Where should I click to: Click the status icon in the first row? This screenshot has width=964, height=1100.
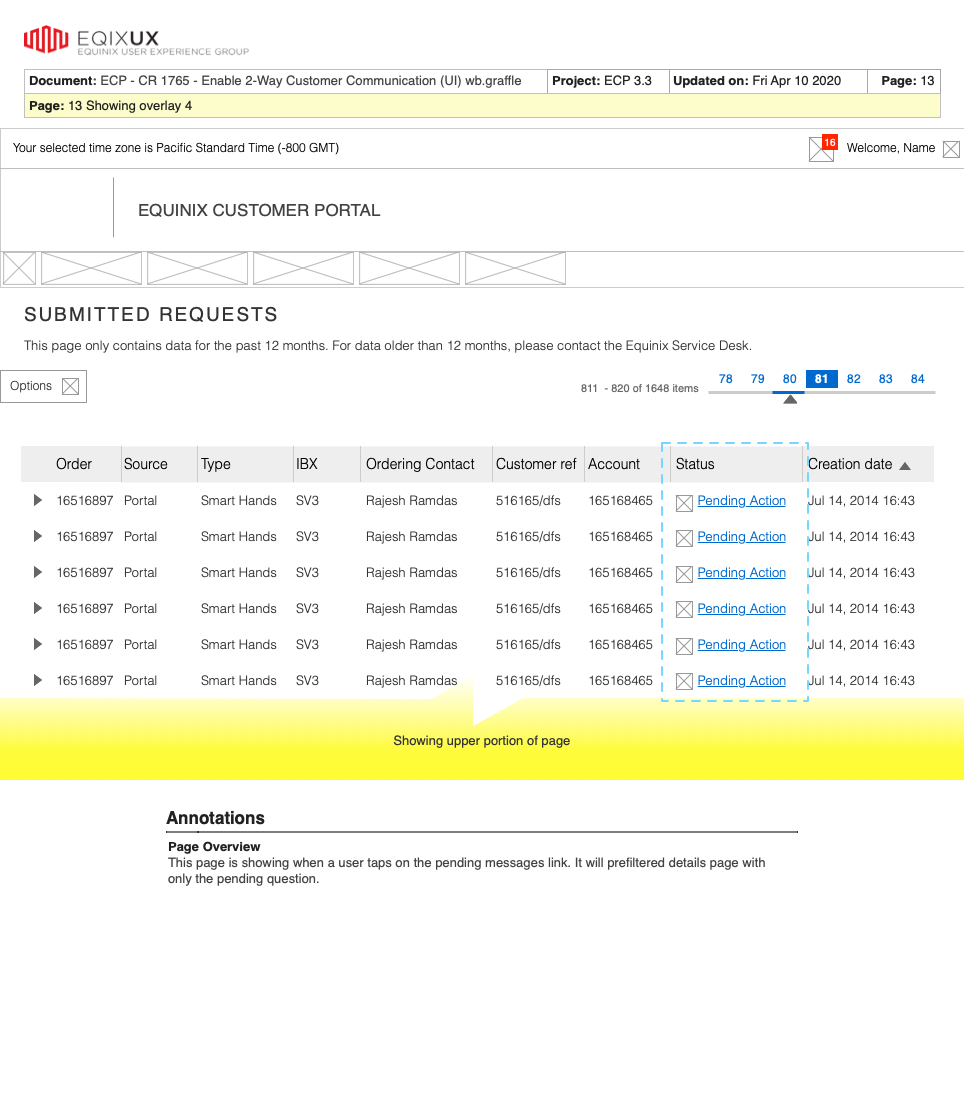point(684,502)
